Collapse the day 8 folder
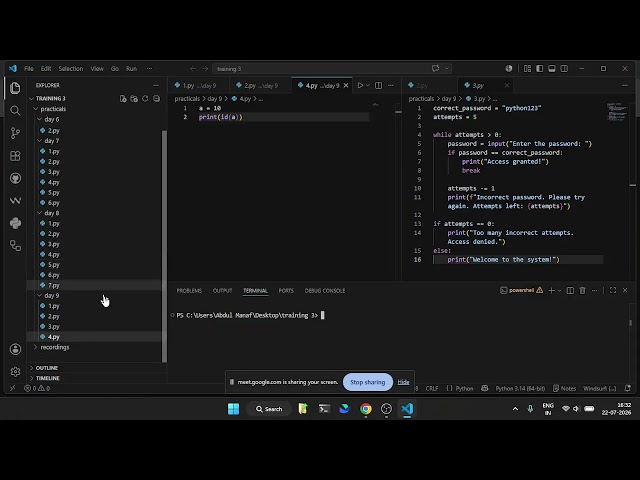Screen dimensions: 640x480 40,213
